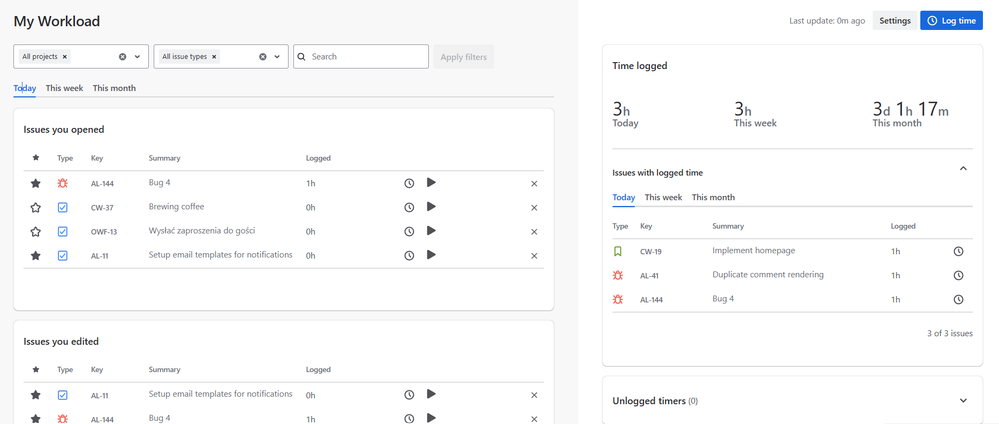Click issue key CW-19
Screen dimensions: 999x424
[650, 252]
